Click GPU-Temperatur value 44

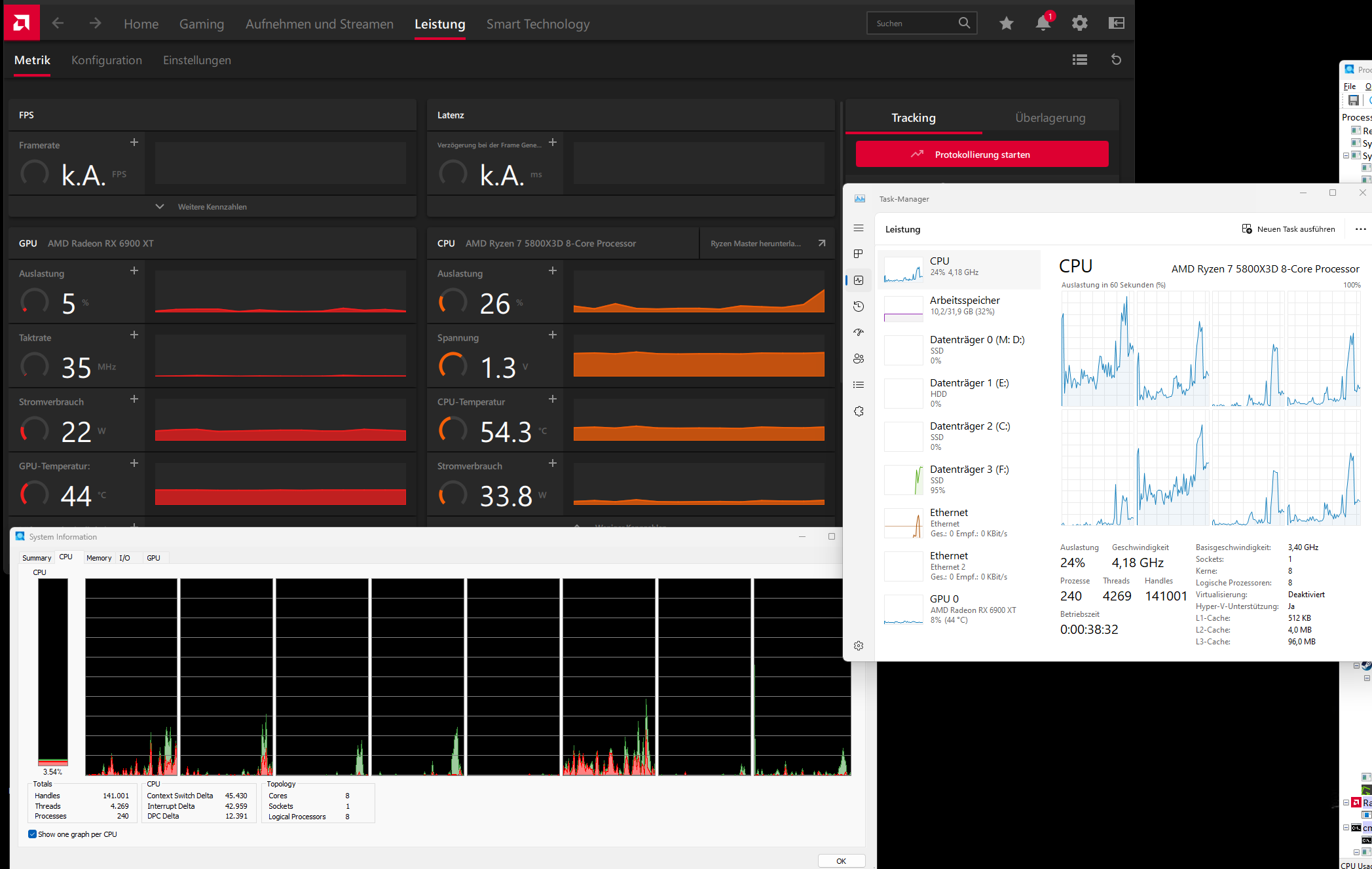pos(76,496)
